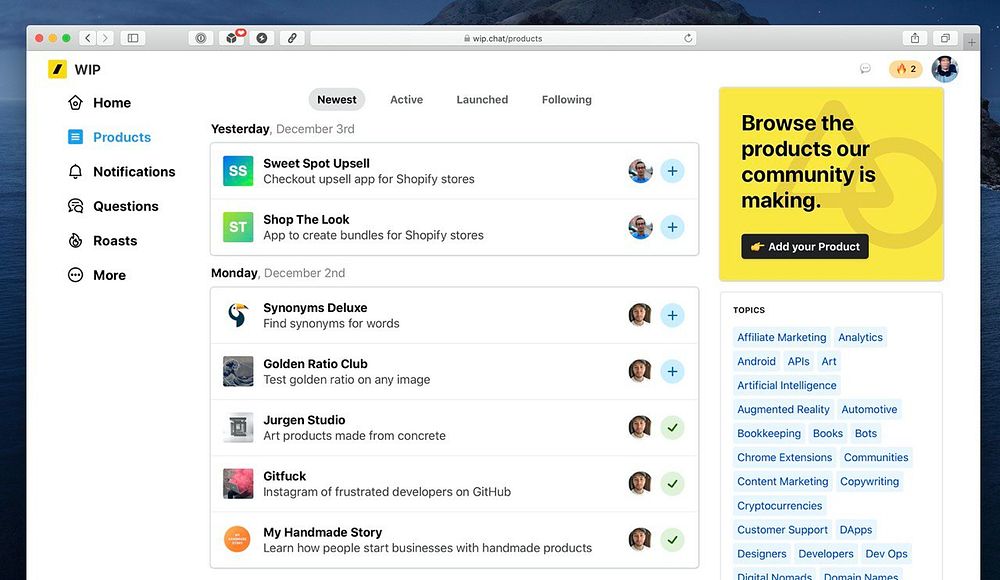
Task: View maker avatar on Gitfuck row
Action: point(640,483)
